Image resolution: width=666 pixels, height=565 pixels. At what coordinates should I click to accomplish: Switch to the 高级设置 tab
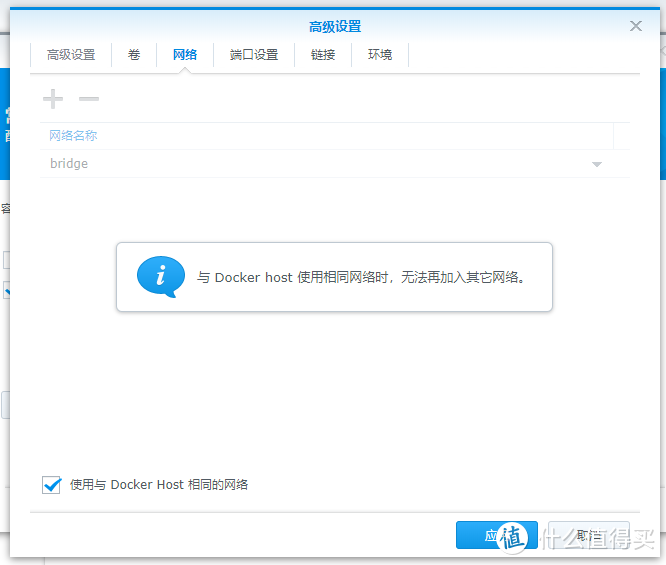click(71, 55)
